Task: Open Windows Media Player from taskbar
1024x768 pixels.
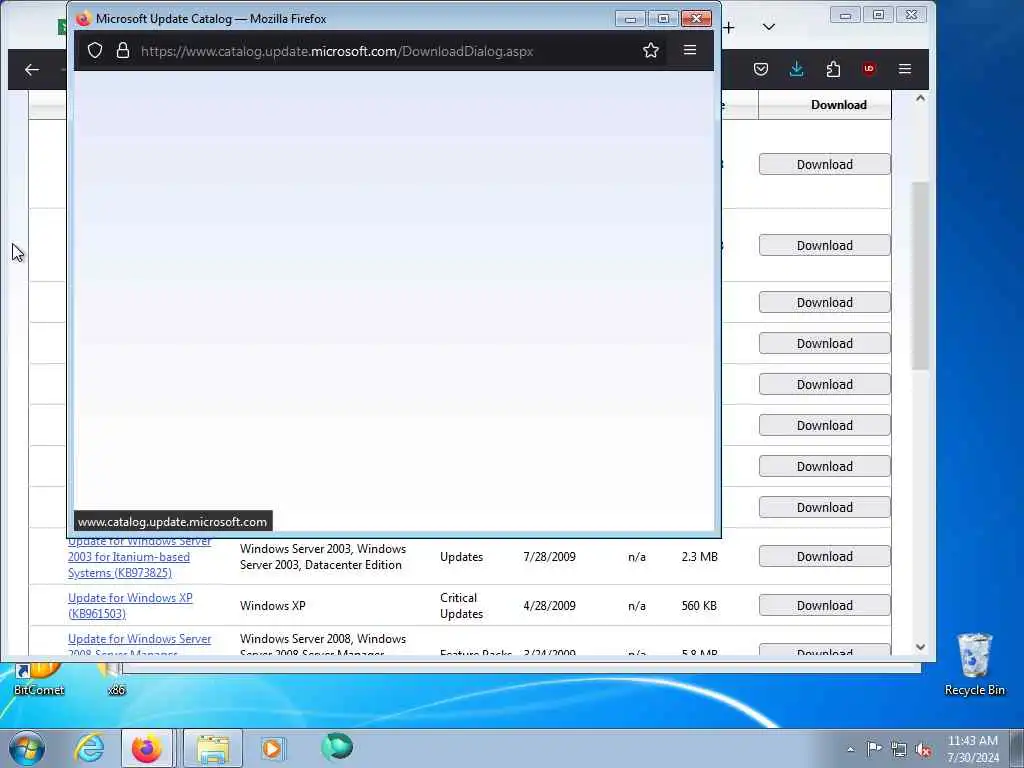Action: [272, 748]
